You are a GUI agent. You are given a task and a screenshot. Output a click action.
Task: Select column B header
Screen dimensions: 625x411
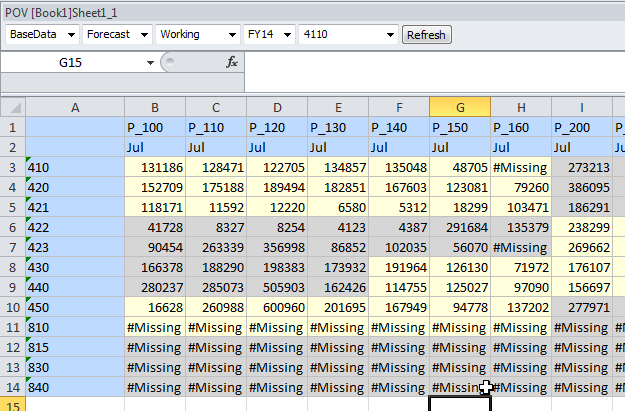(x=155, y=107)
